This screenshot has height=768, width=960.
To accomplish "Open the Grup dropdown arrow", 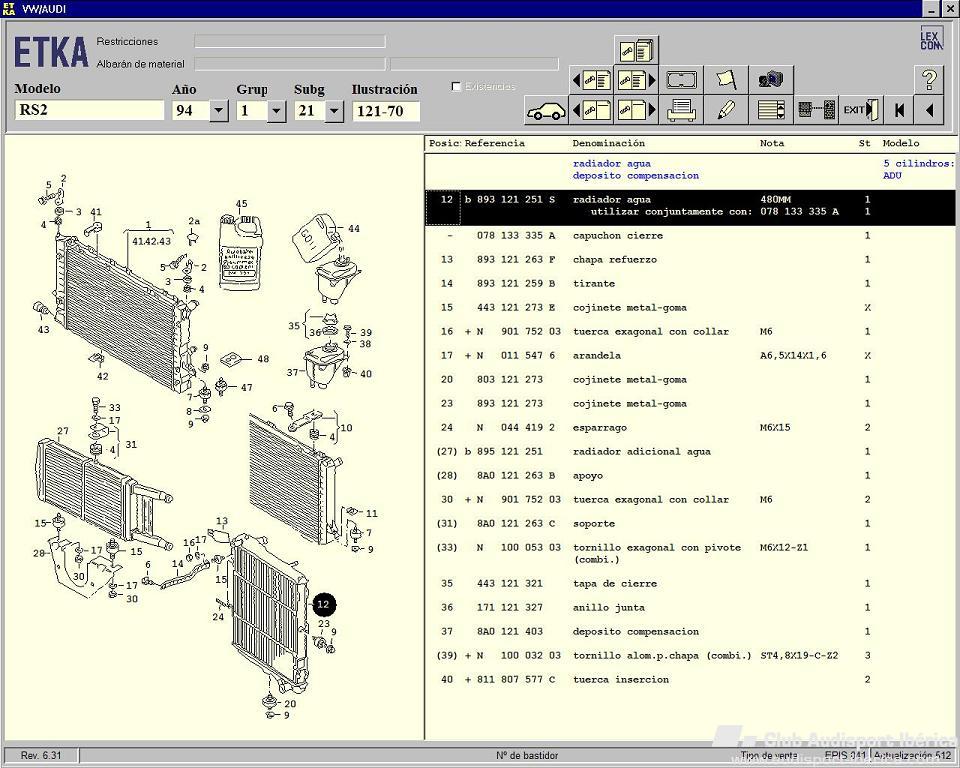I will pyautogui.click(x=277, y=111).
